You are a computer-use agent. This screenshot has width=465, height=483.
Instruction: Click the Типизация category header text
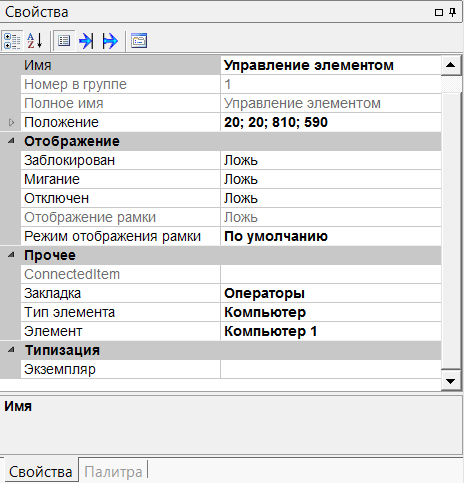click(62, 350)
